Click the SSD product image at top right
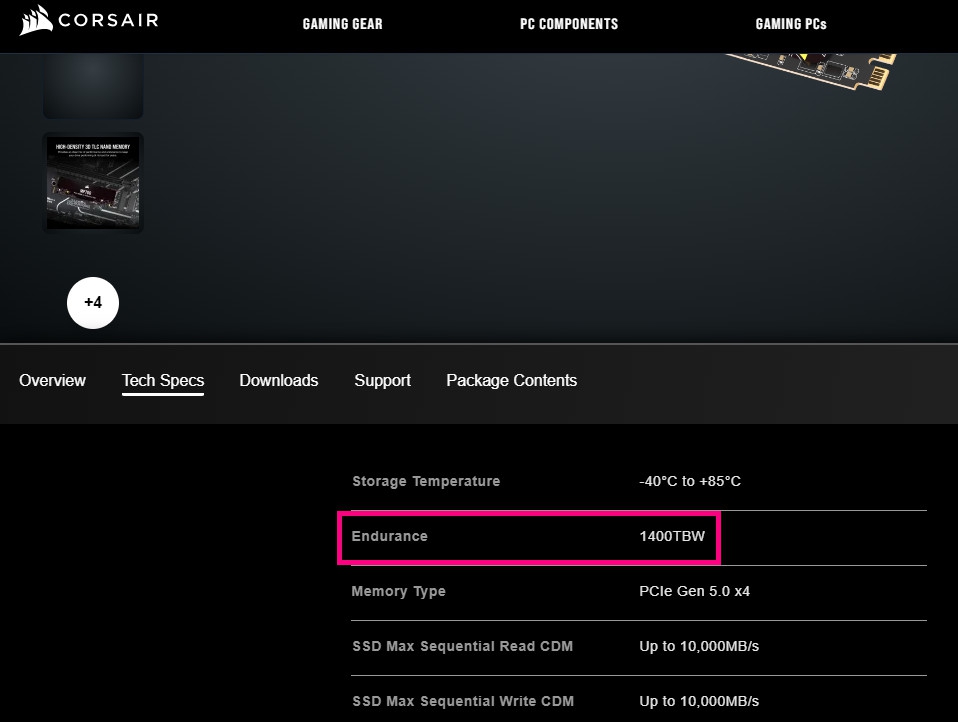 pos(813,72)
